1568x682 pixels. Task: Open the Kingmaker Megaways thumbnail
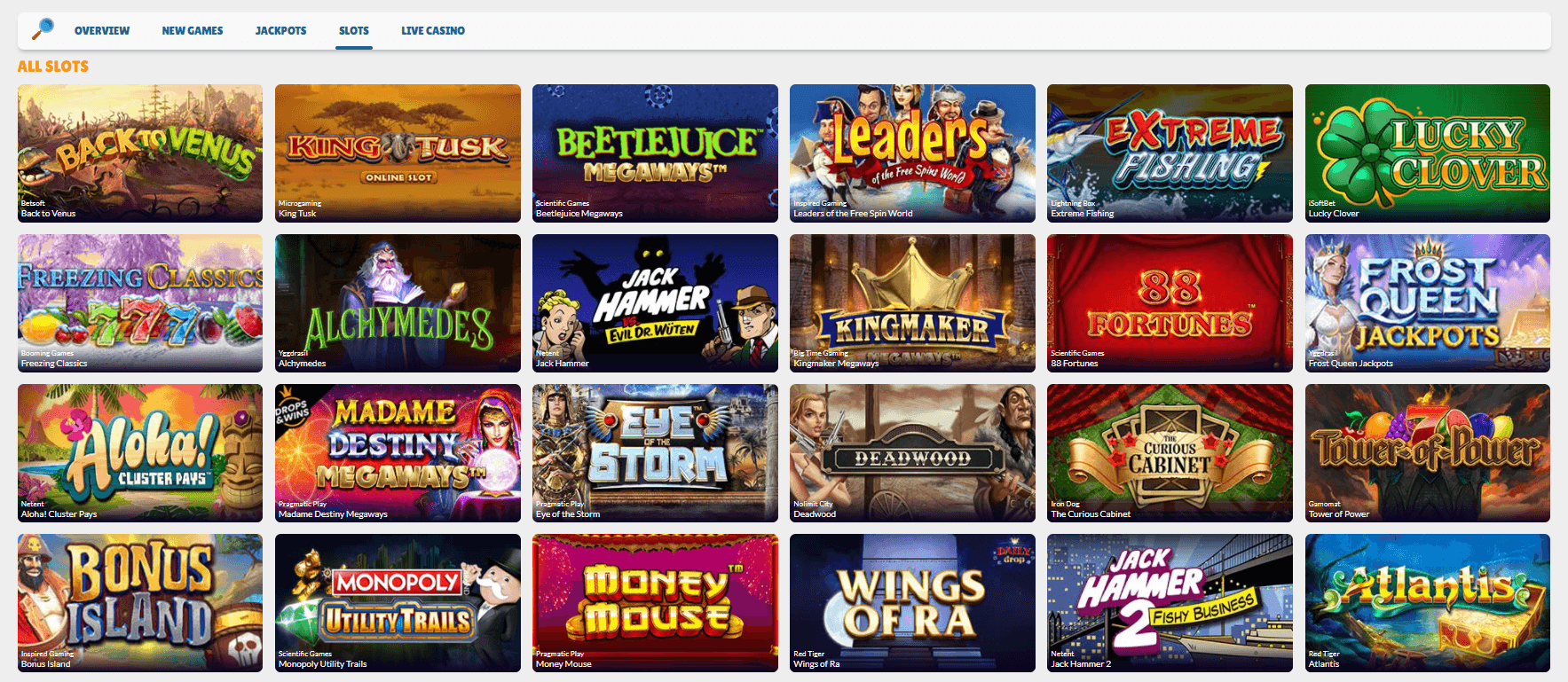point(912,303)
